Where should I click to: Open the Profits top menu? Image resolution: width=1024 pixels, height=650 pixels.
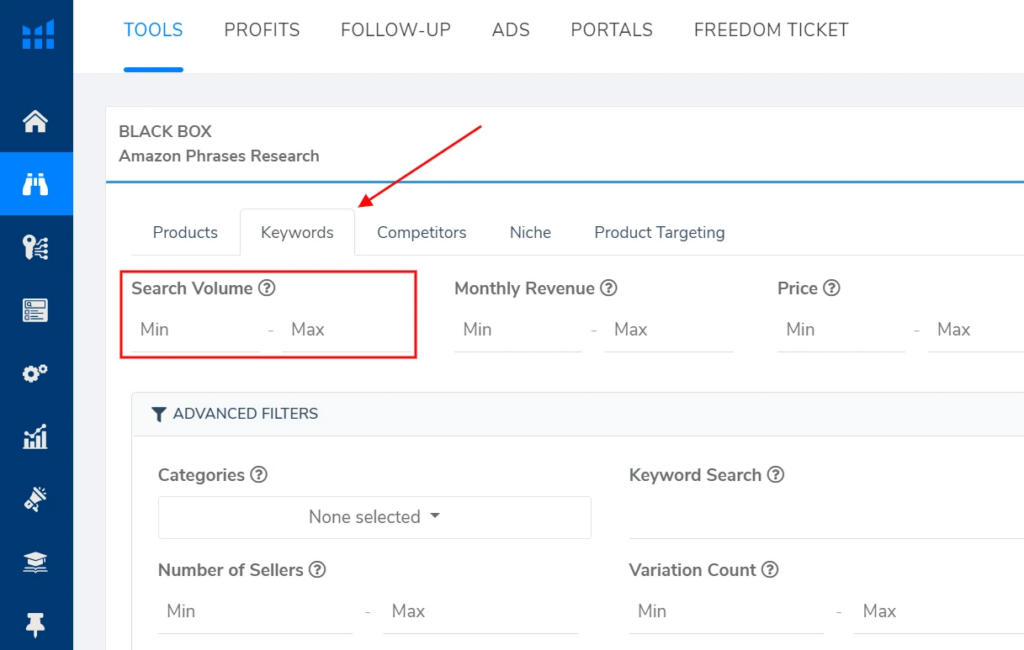coord(262,30)
